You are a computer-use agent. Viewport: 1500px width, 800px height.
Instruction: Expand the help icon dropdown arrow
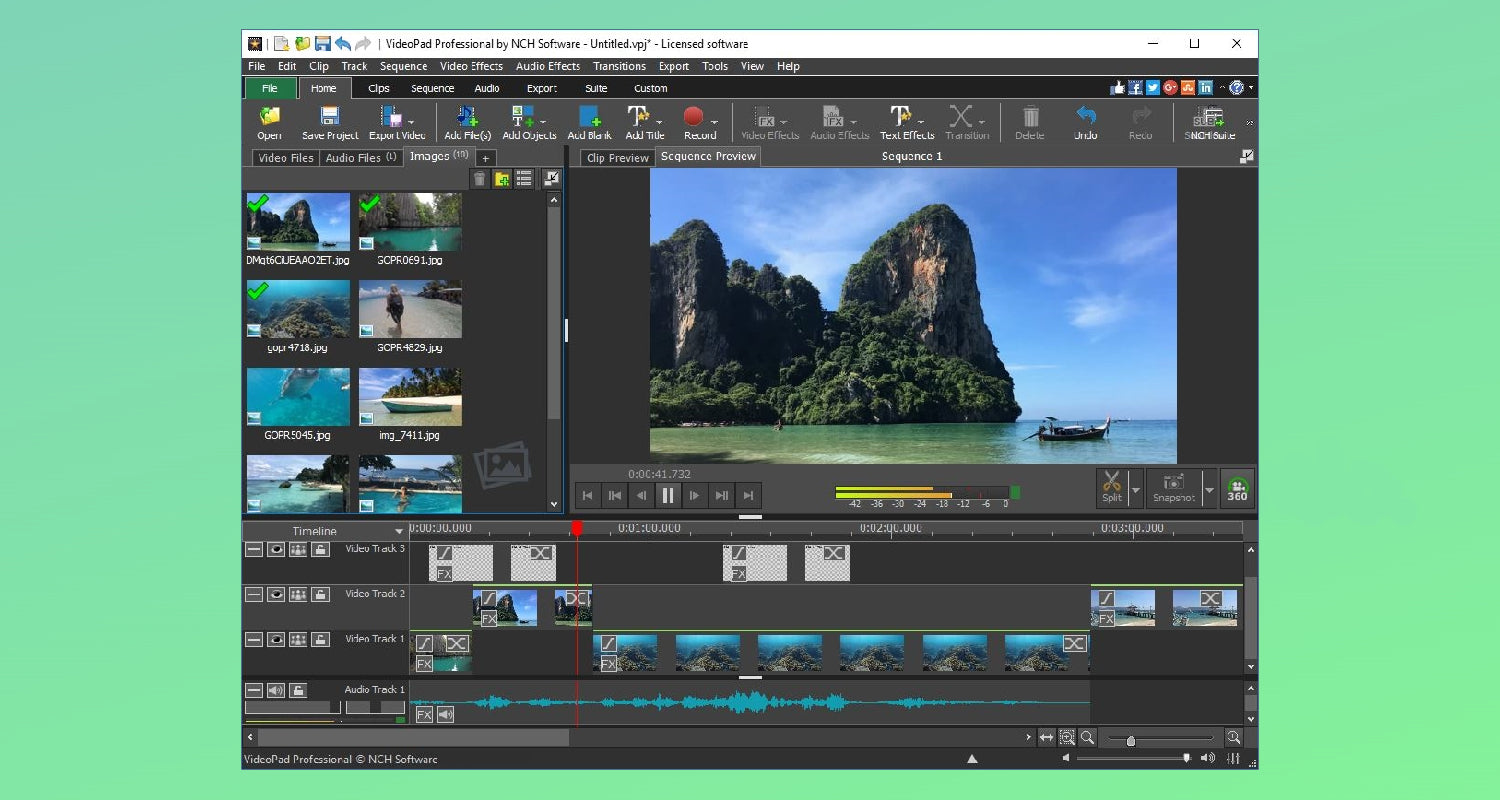pos(1250,88)
